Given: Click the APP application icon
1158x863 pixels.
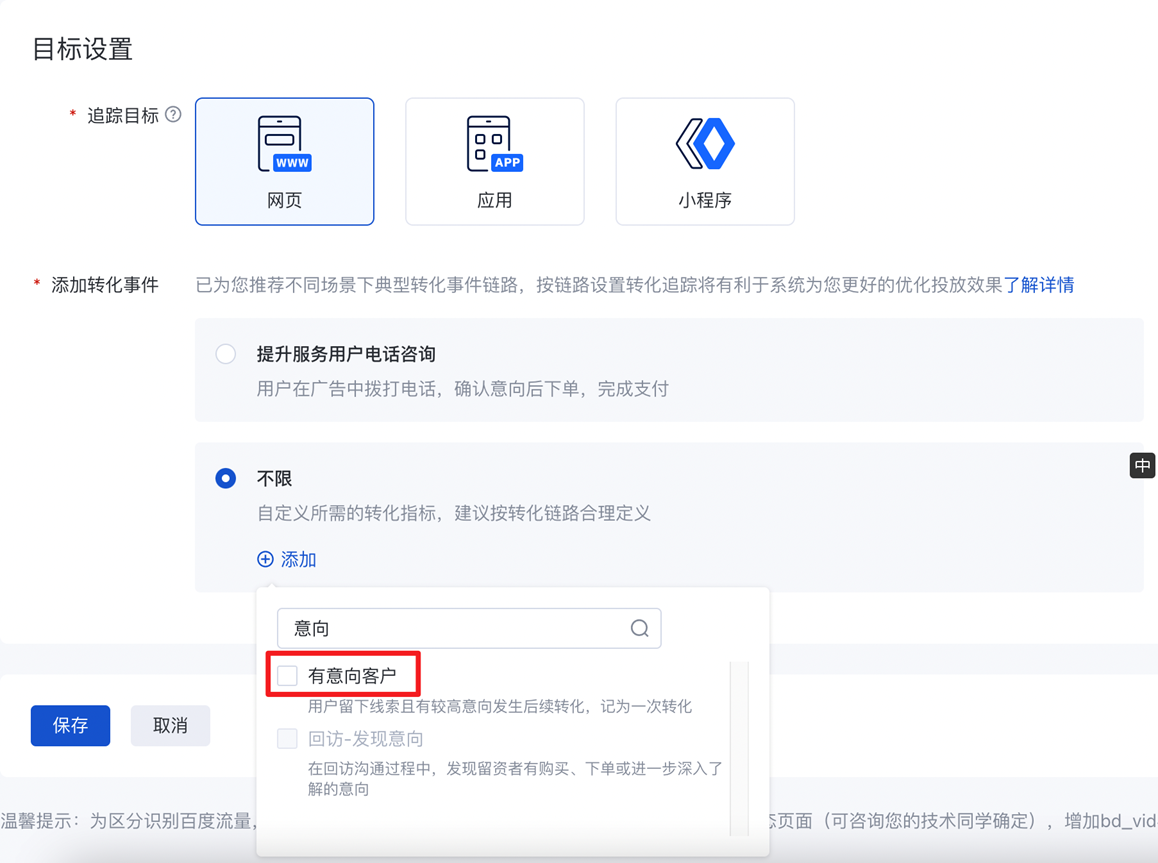Looking at the screenshot, I should 494,144.
